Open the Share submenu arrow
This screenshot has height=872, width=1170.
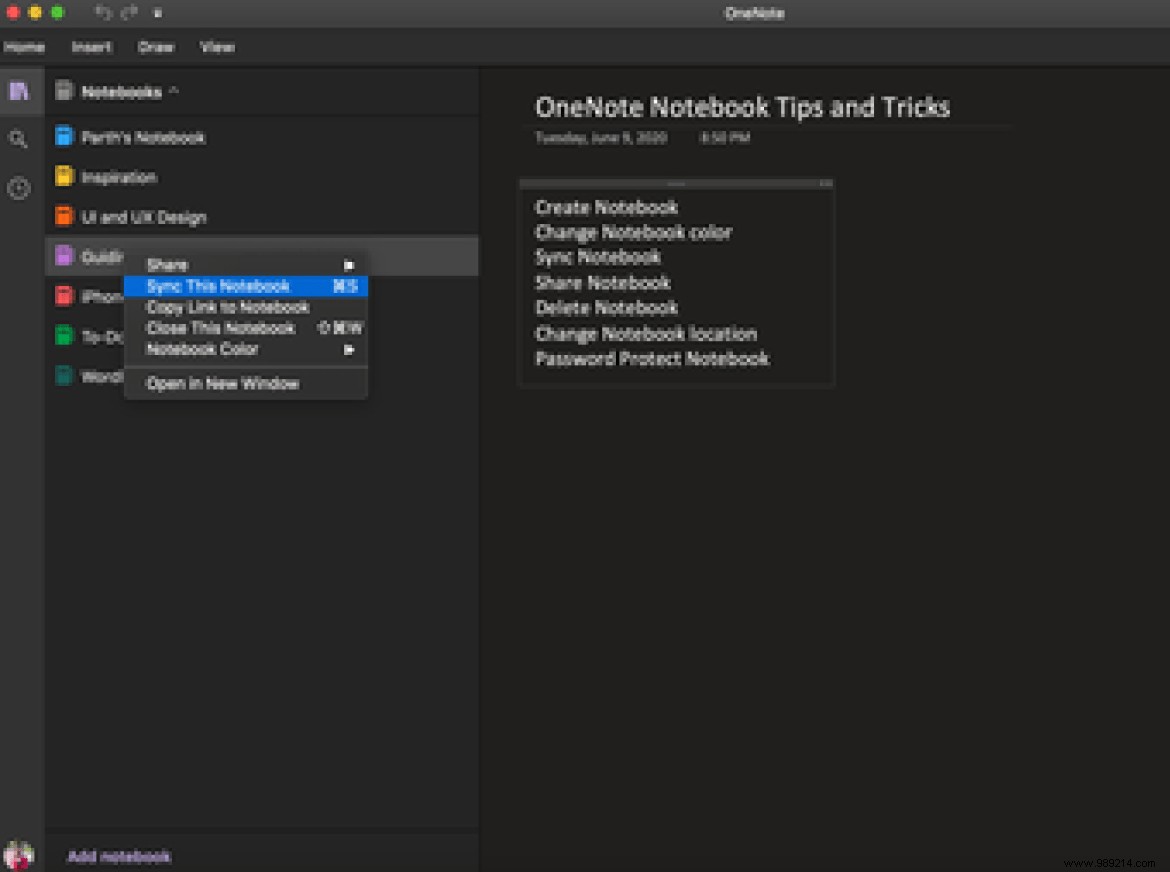pos(349,265)
